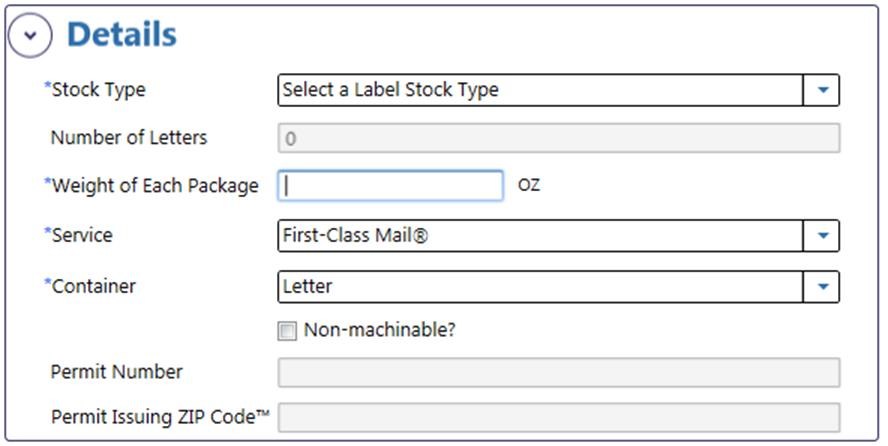This screenshot has height=446, width=888.
Task: Click the Permit Issuing ZIP Code label
Action: click(160, 417)
